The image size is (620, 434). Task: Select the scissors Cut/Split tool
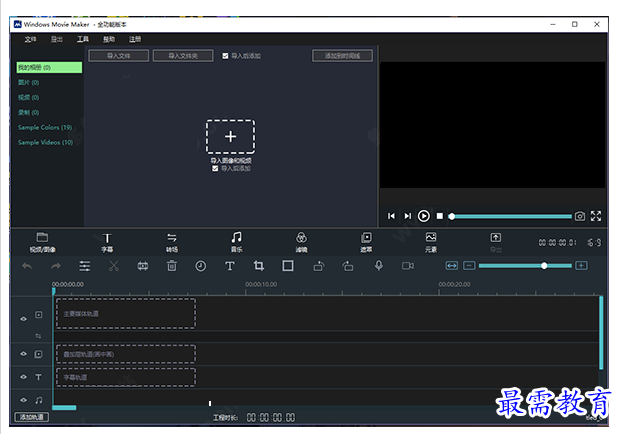pyautogui.click(x=114, y=266)
